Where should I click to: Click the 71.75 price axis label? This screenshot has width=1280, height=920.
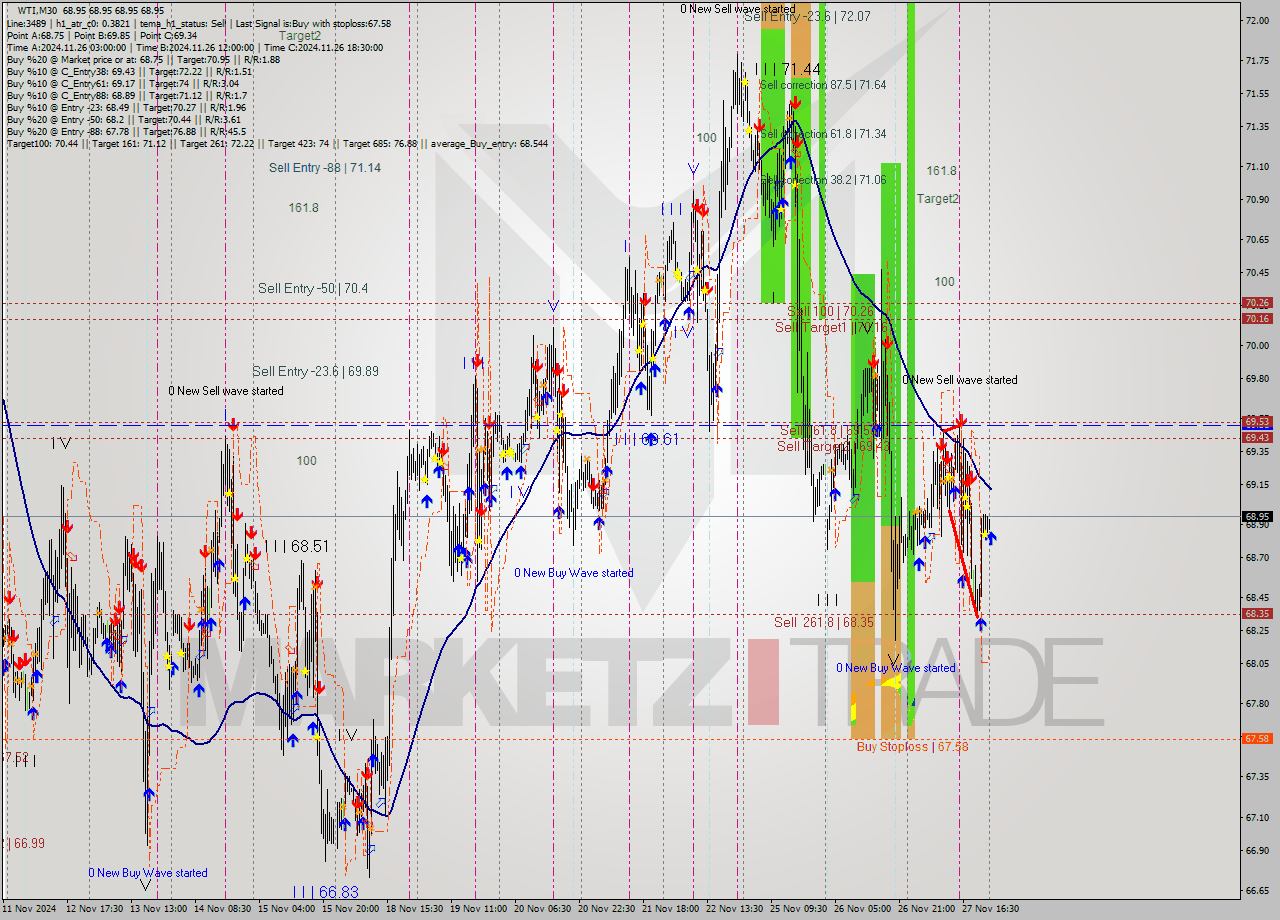point(1257,61)
